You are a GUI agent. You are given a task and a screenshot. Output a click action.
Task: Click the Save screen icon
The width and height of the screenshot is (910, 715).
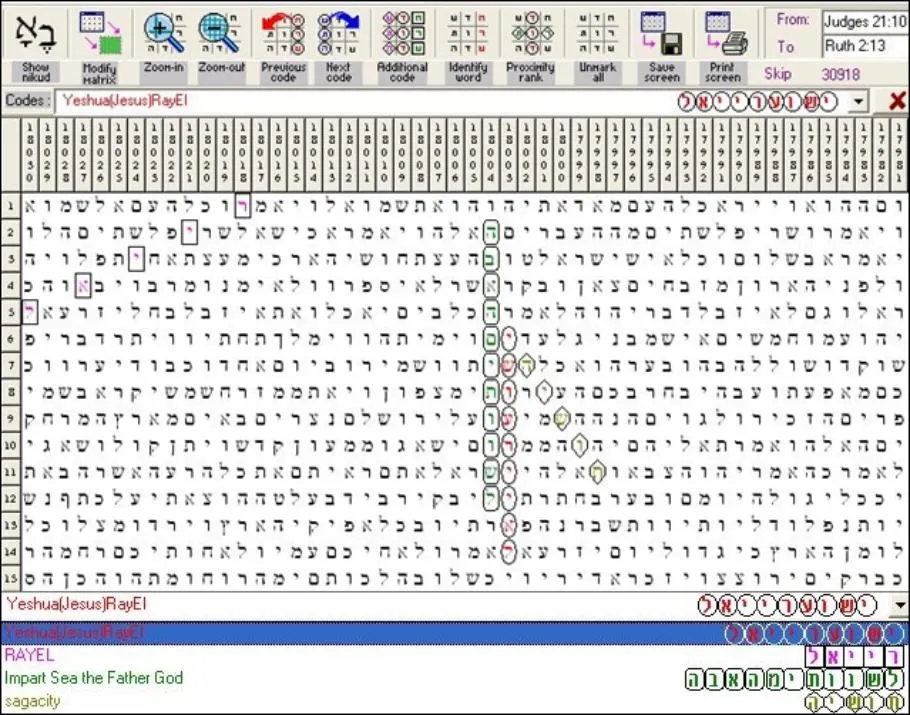click(662, 33)
